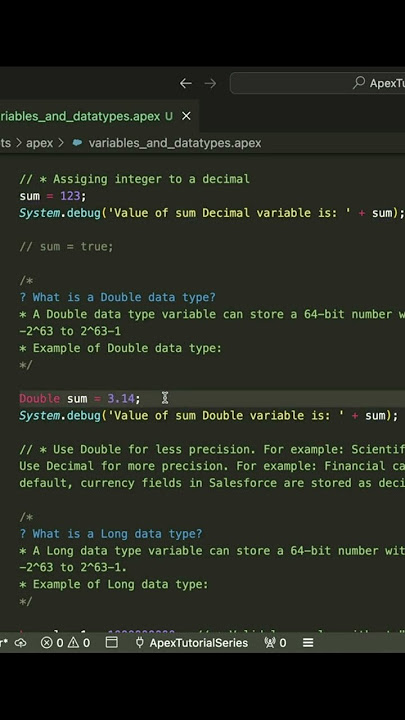Click the sum = 123 code line
The width and height of the screenshot is (405, 720).
(x=53, y=196)
